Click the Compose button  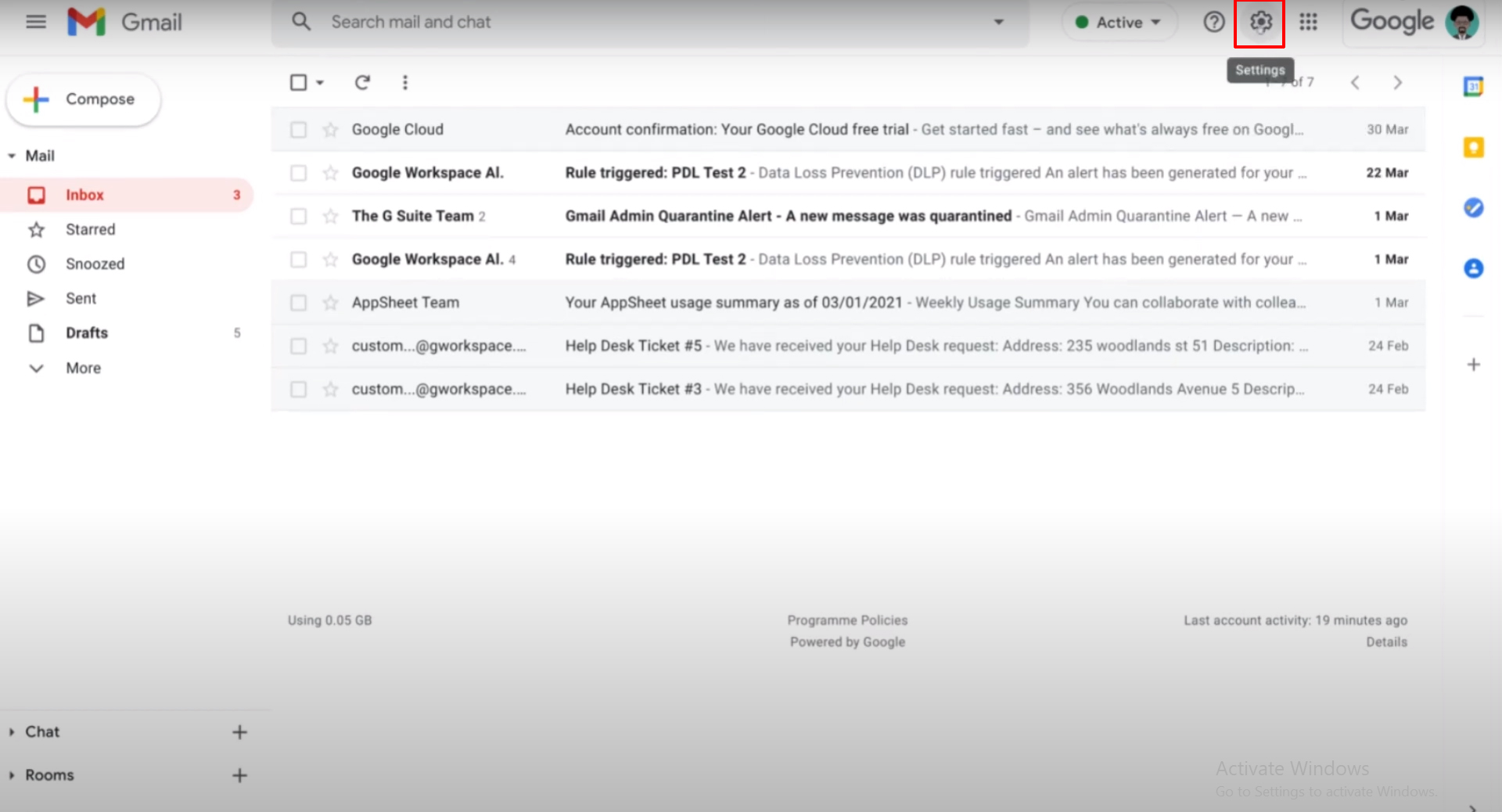tap(83, 99)
